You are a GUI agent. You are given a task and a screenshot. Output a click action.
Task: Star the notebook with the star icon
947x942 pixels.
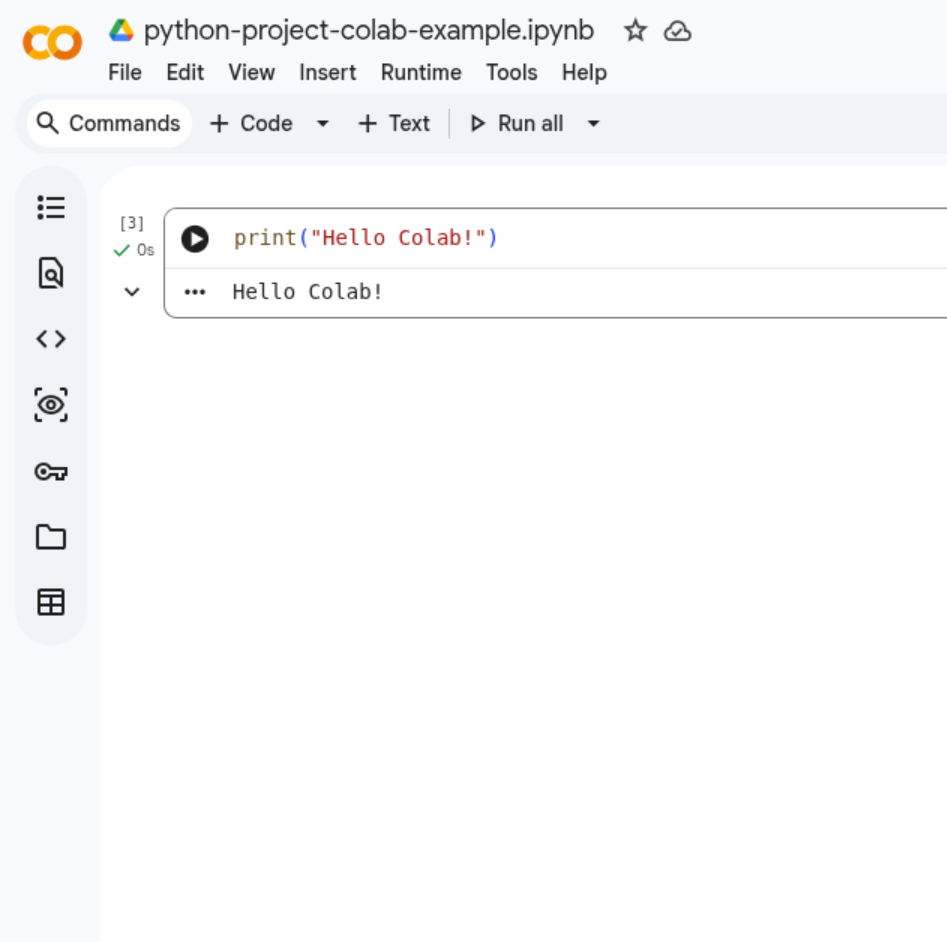click(x=635, y=30)
